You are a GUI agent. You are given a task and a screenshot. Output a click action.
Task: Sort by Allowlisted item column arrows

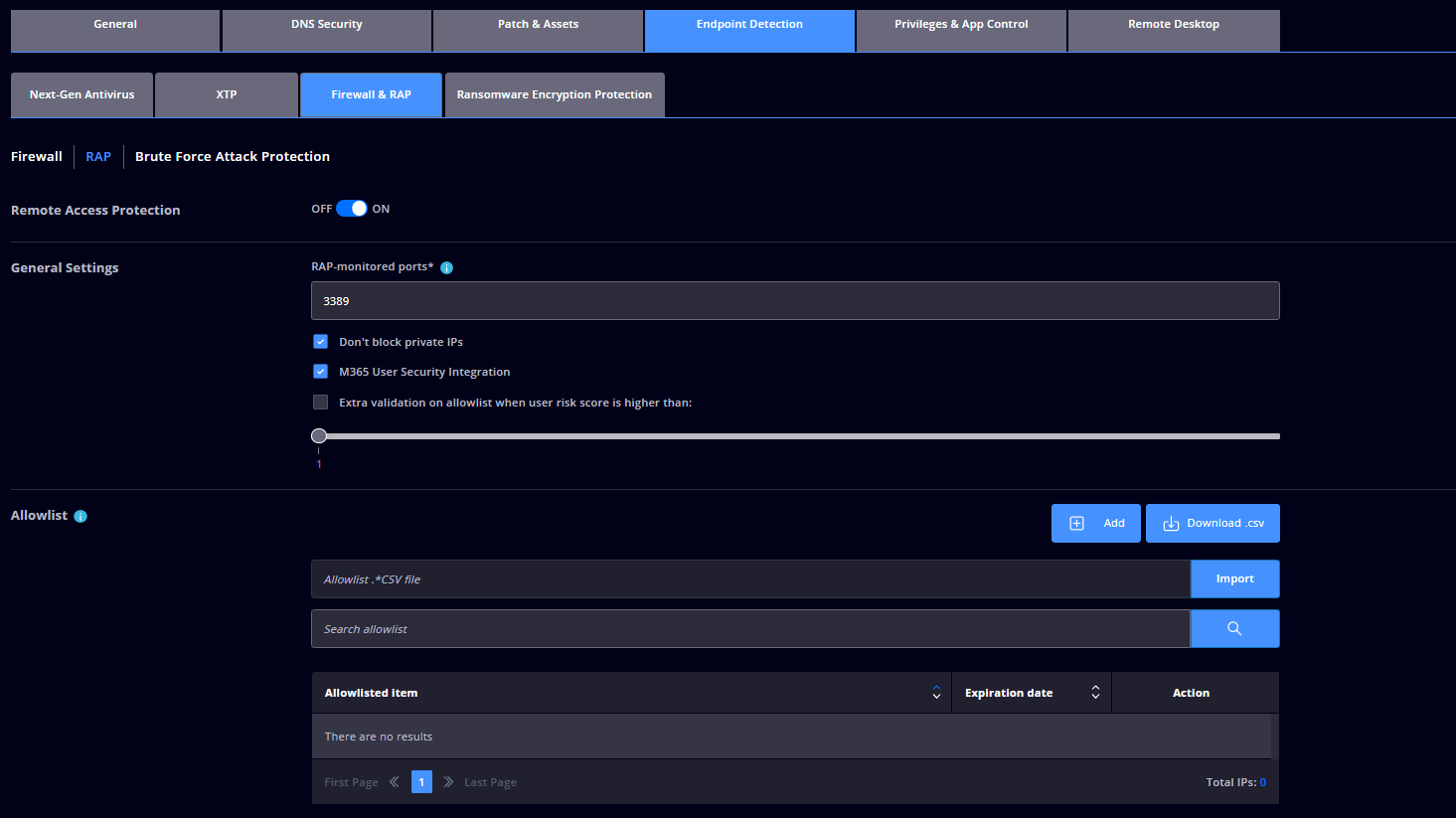pyautogui.click(x=936, y=693)
